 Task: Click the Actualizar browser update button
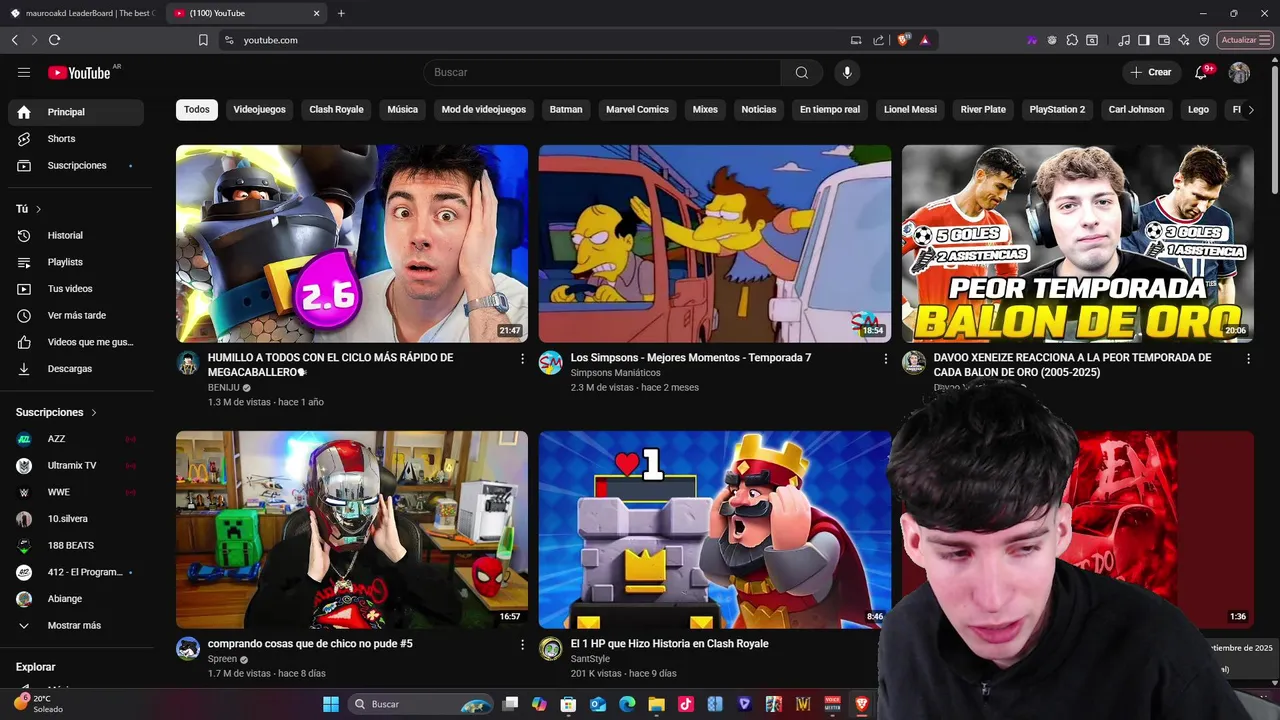point(1245,40)
